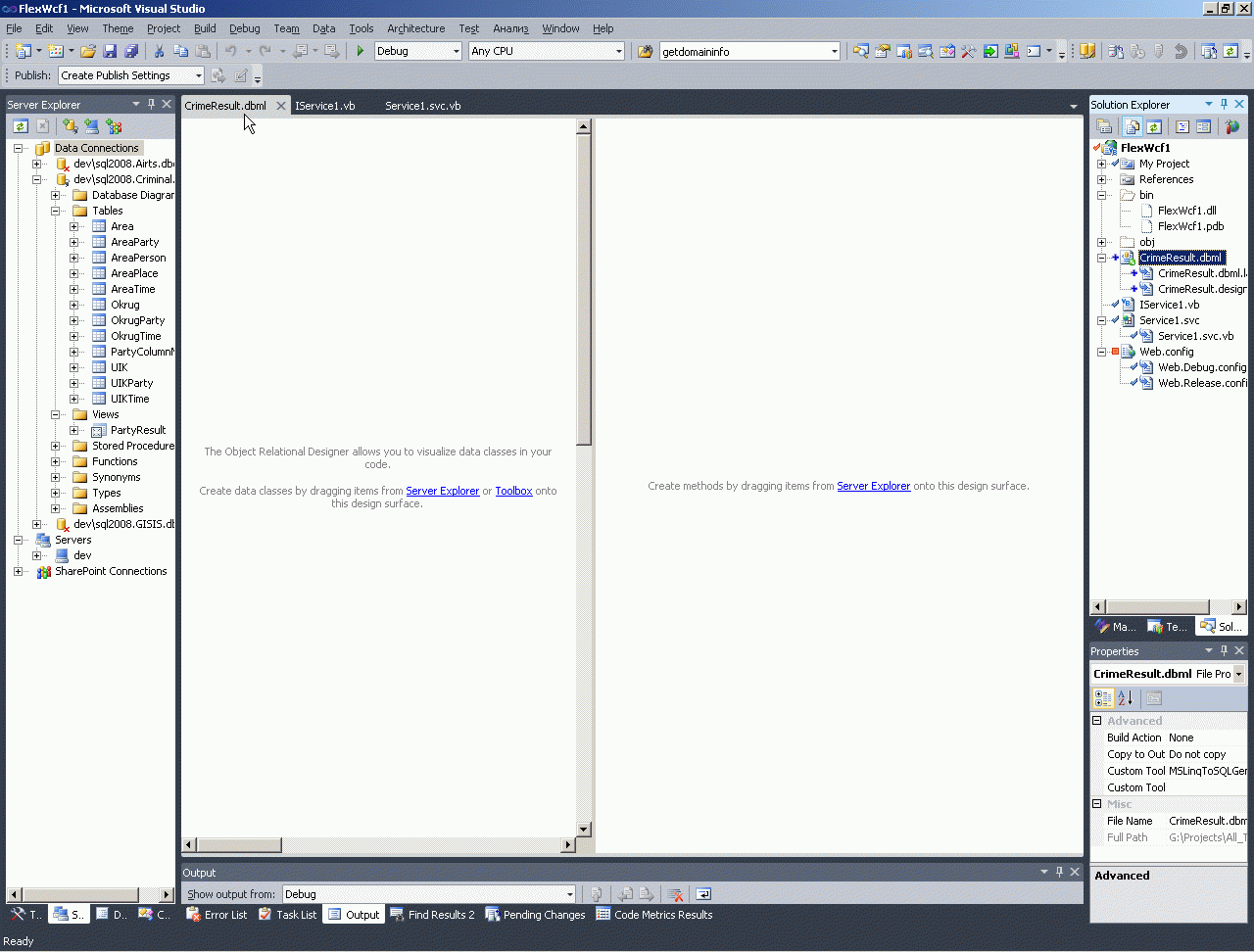Image resolution: width=1254 pixels, height=952 pixels.
Task: Click the Add SharePoint Connection icon
Action: point(114,126)
